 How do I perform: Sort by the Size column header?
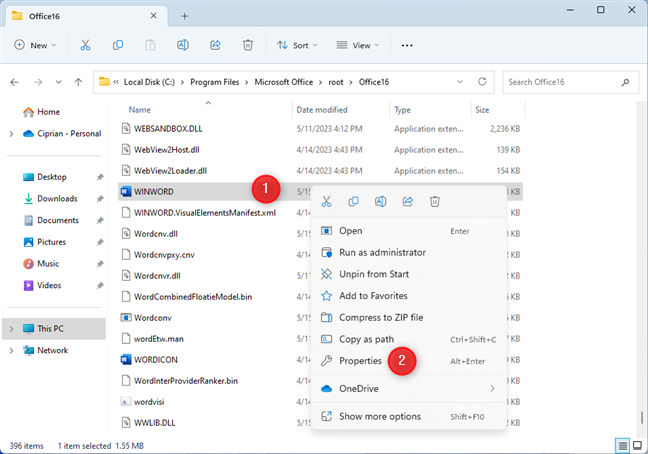(482, 110)
